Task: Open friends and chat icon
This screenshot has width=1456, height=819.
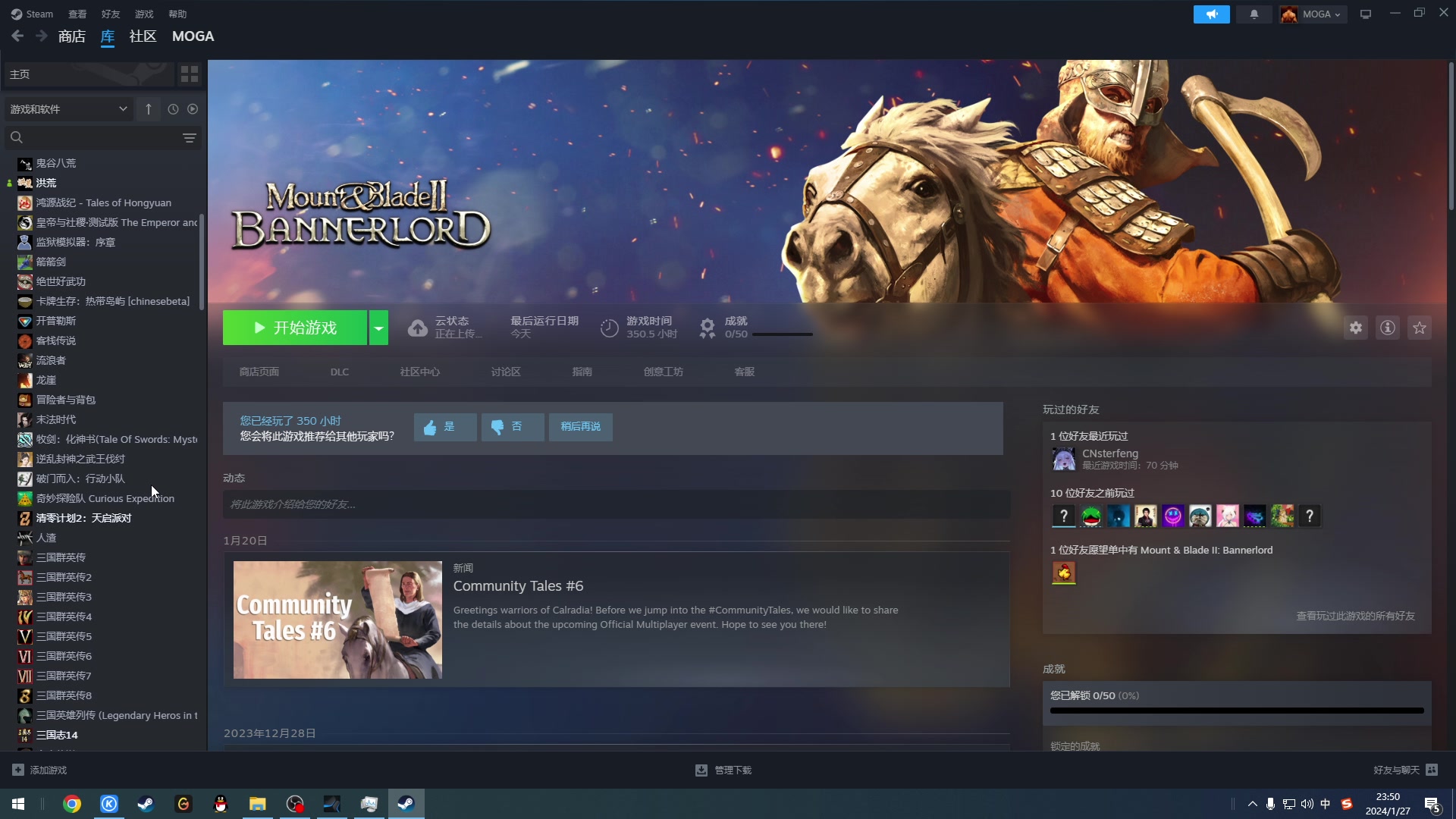Action: pyautogui.click(x=1432, y=770)
